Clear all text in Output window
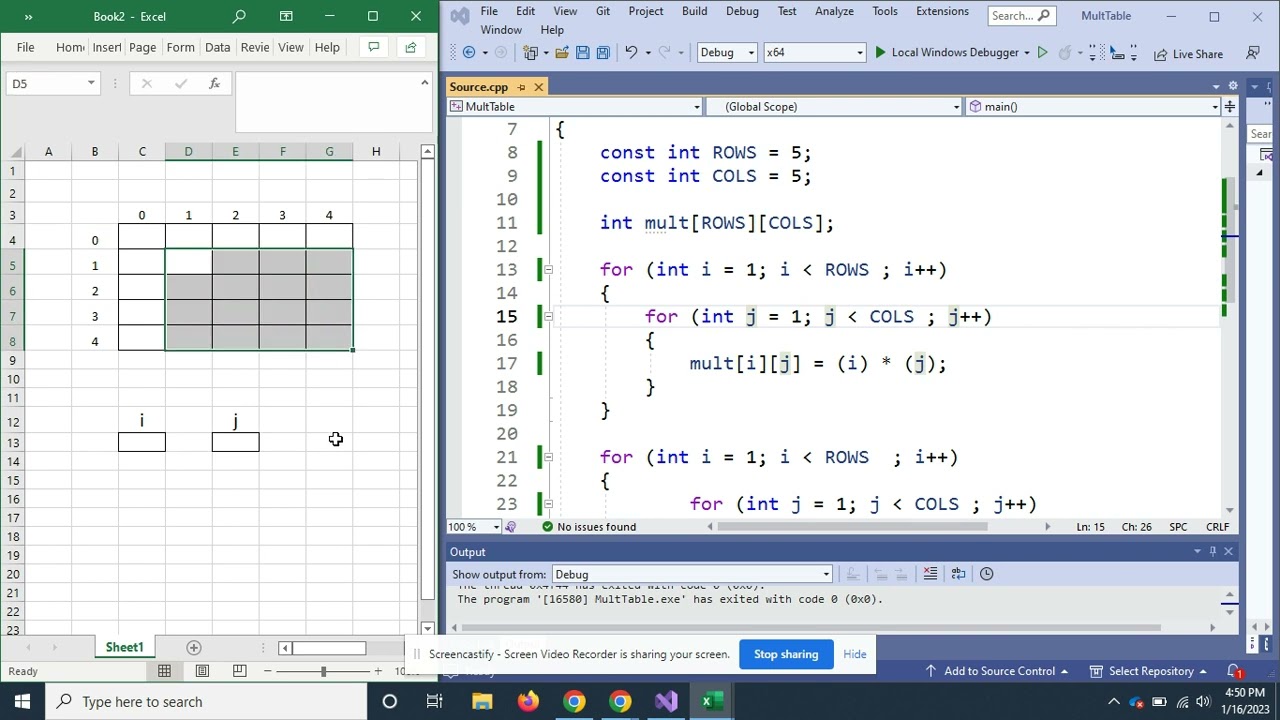1280x720 pixels. (930, 574)
